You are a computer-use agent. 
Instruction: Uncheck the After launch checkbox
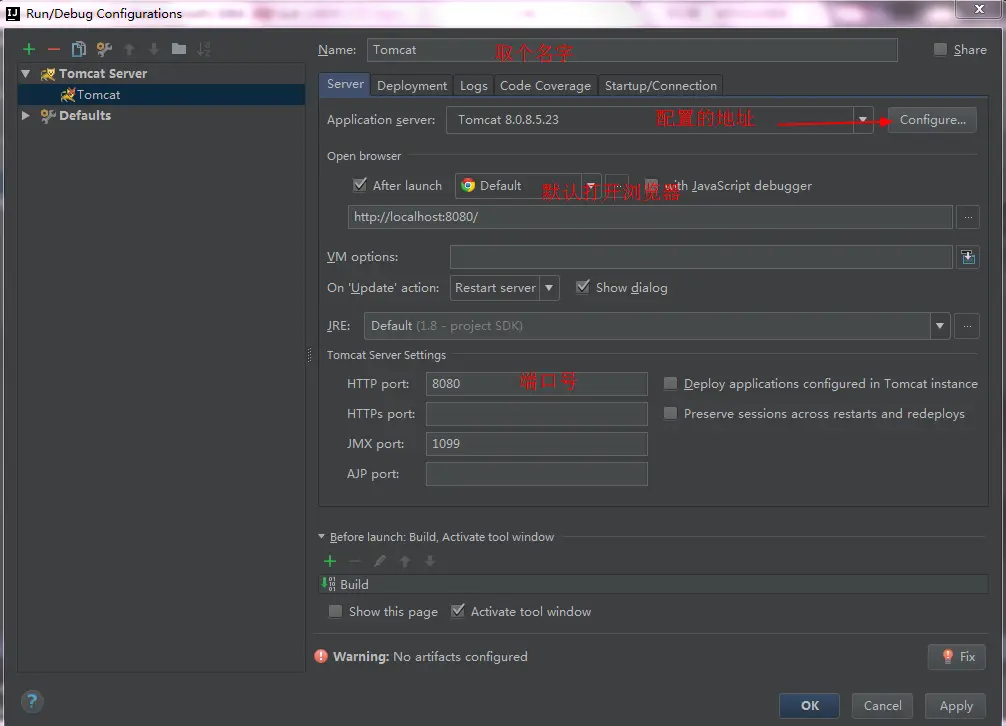[x=360, y=185]
